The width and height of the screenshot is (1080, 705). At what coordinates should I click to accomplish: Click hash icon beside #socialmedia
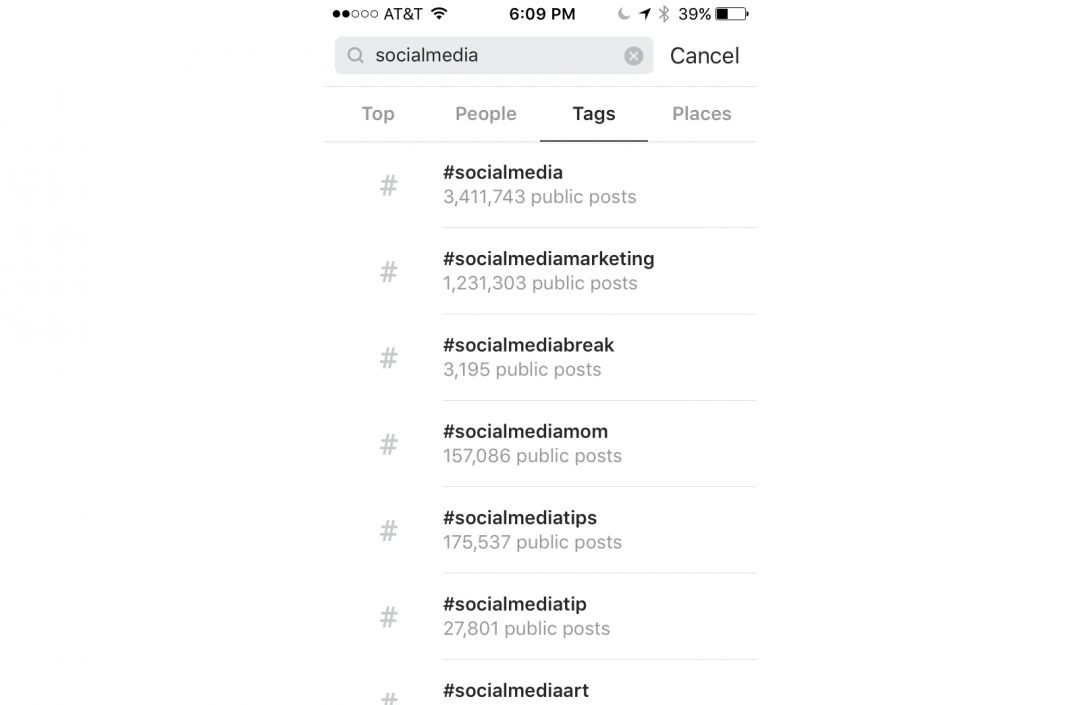[x=389, y=185]
